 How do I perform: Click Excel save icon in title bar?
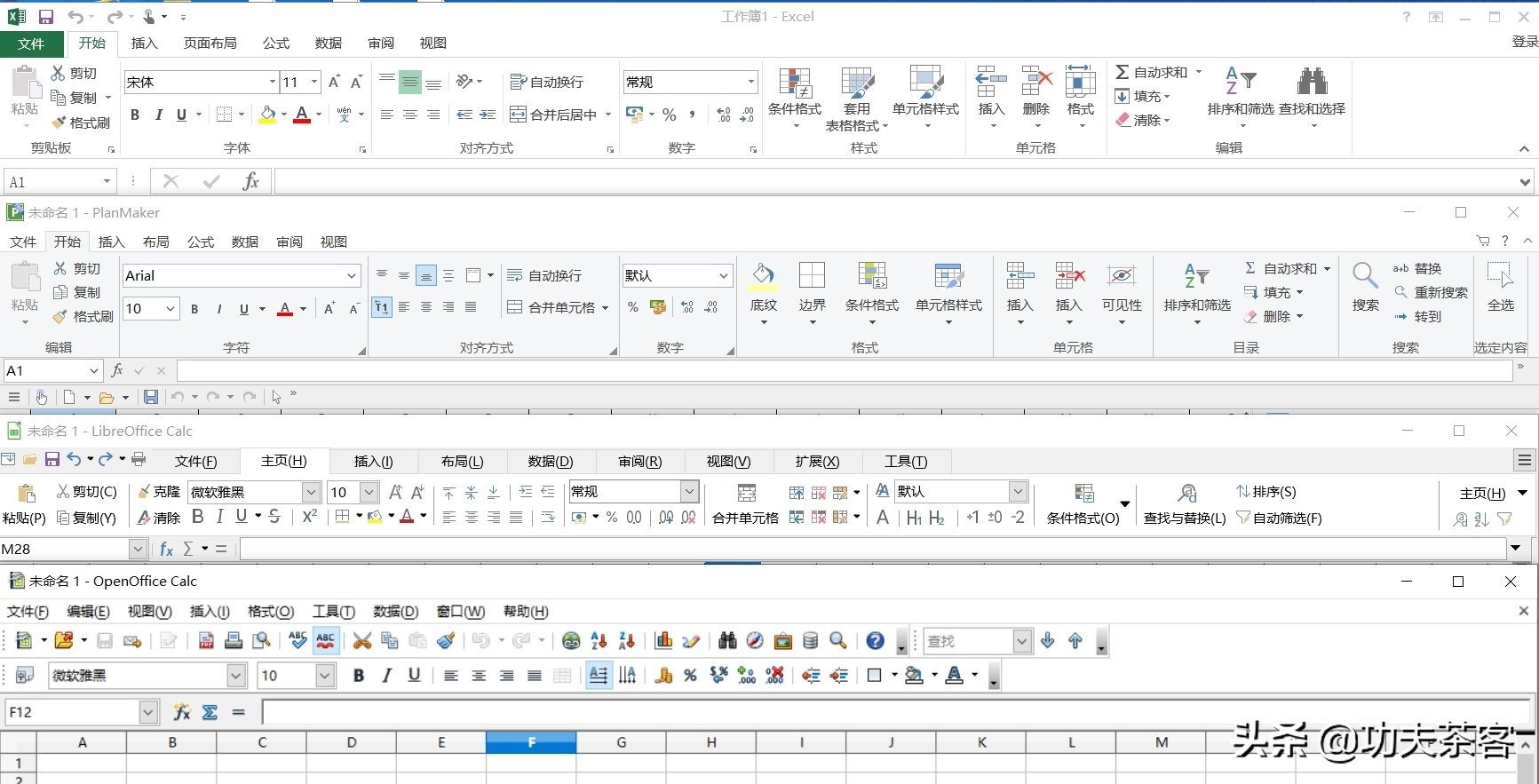coord(45,17)
